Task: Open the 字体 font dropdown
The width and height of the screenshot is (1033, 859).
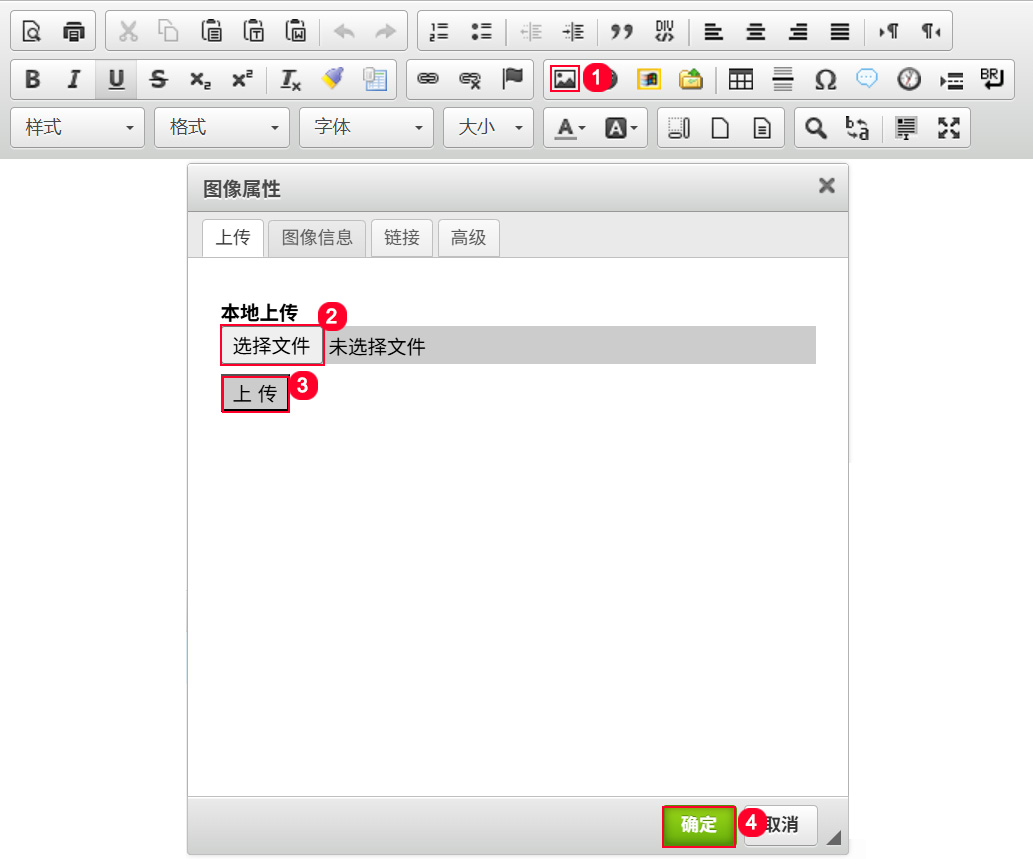Action: coord(366,128)
